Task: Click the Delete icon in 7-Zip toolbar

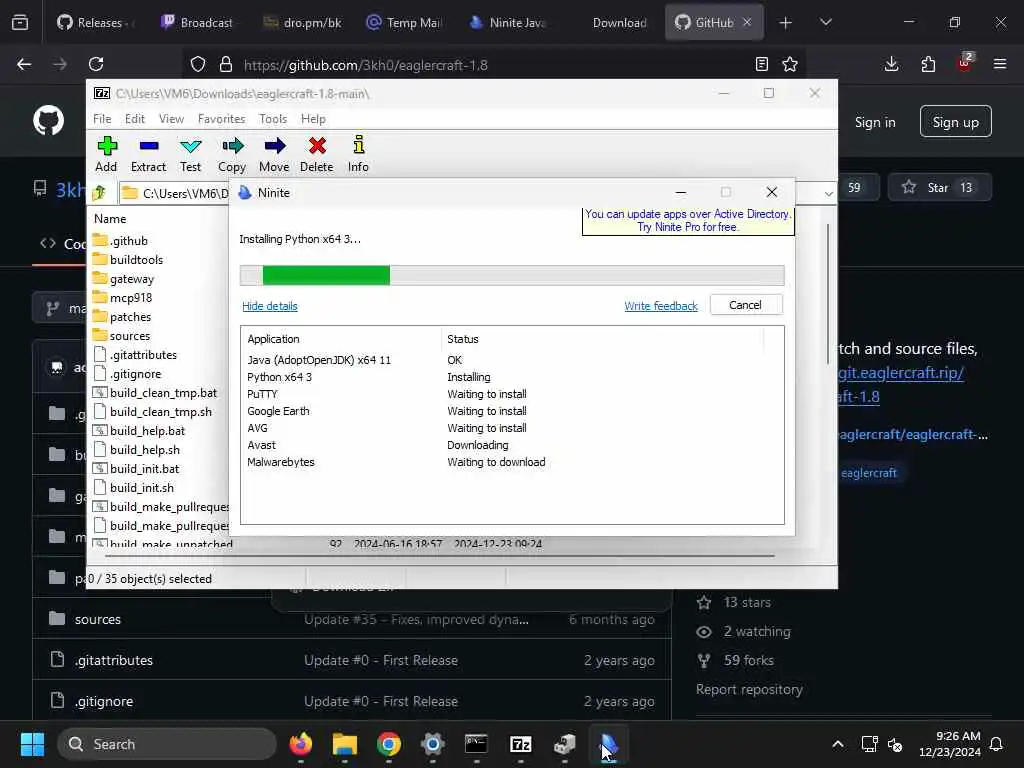Action: point(317,154)
